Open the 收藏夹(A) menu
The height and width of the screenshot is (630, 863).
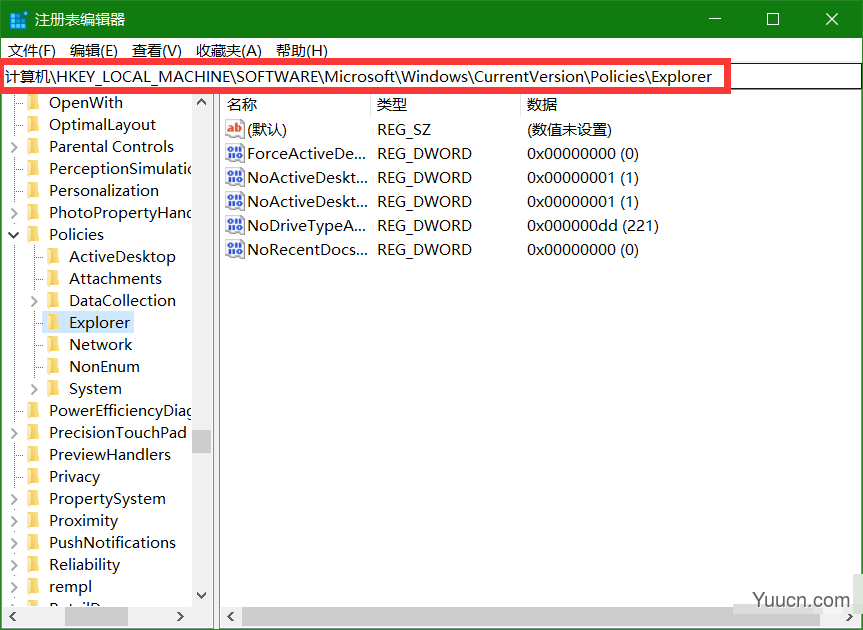click(229, 51)
